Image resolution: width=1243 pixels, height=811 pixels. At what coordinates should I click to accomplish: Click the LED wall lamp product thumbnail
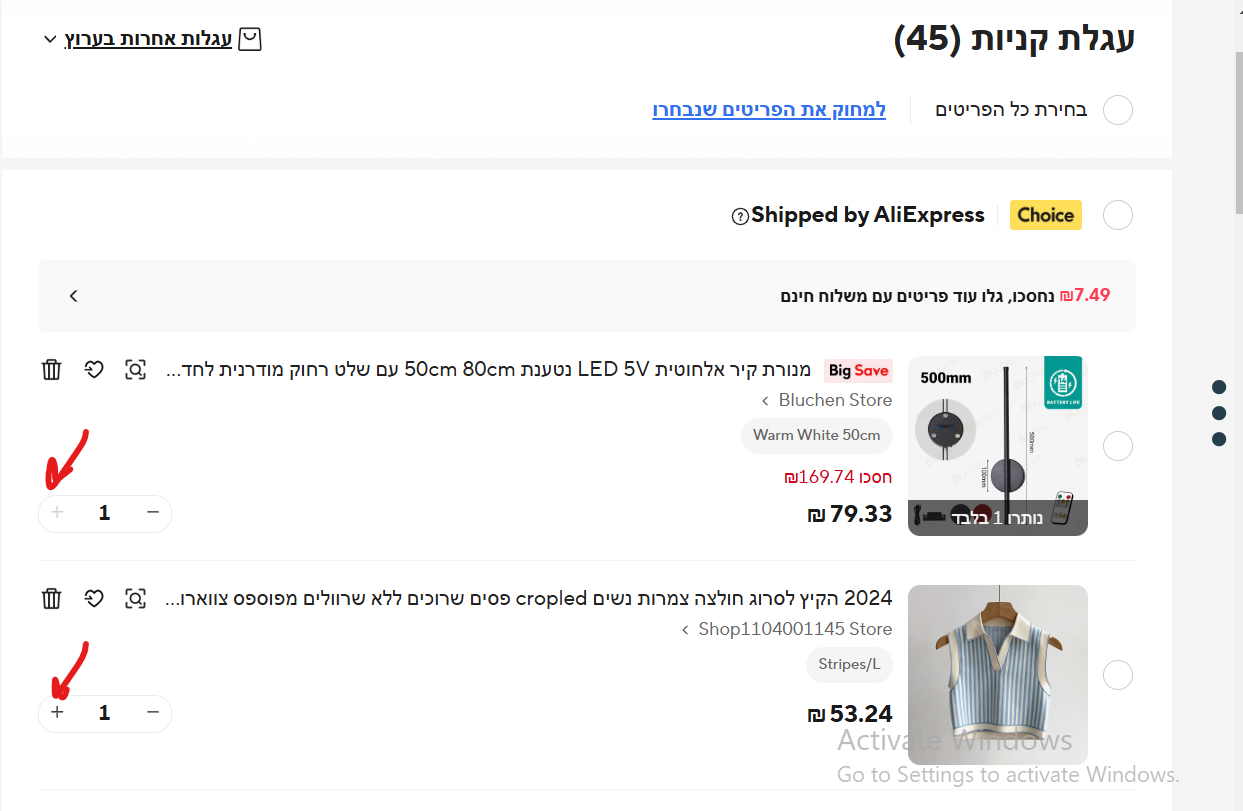(997, 446)
